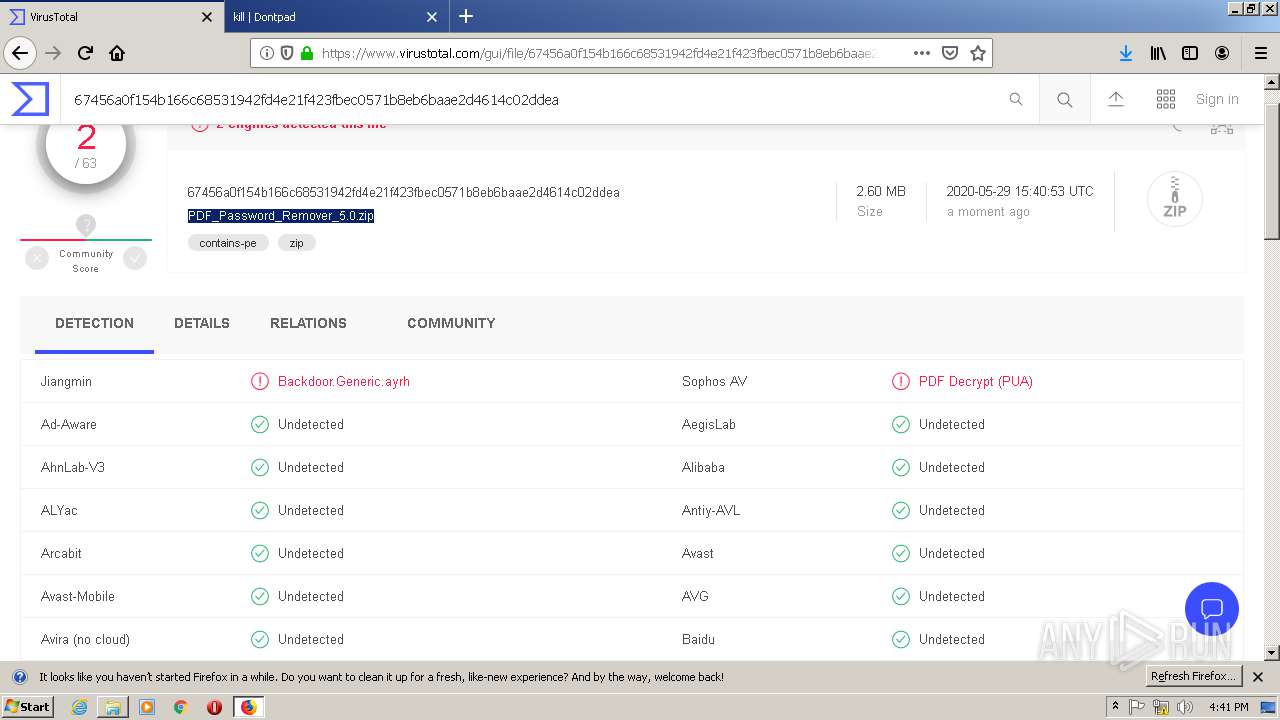Image resolution: width=1280 pixels, height=720 pixels.
Task: View connection security via the padlock icon
Action: pos(307,53)
